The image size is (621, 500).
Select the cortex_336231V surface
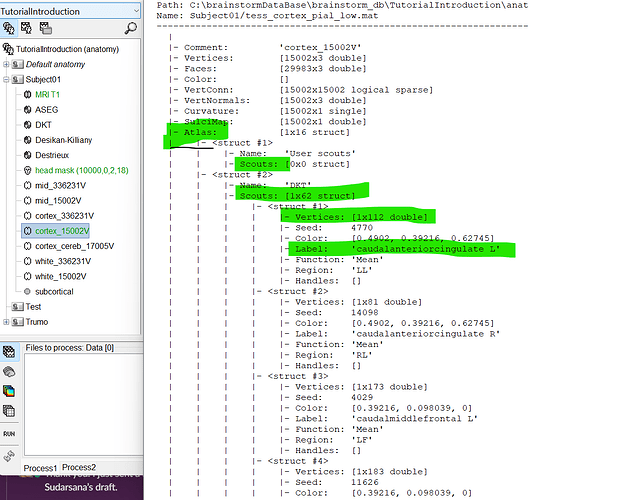(x=65, y=216)
